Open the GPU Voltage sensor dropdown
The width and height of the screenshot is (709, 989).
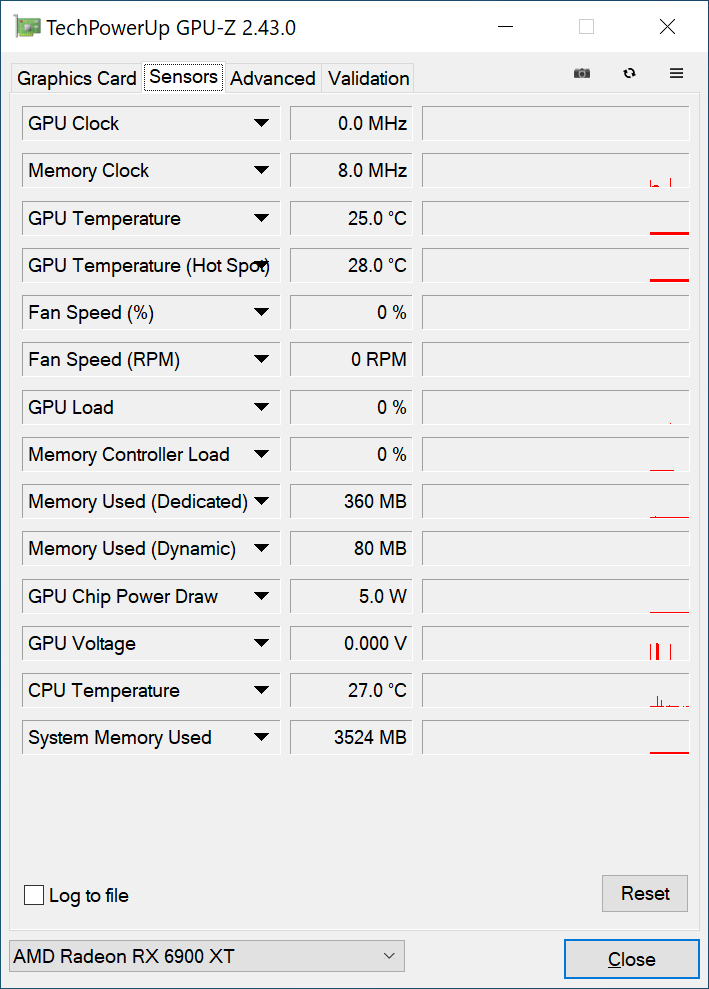[x=261, y=644]
